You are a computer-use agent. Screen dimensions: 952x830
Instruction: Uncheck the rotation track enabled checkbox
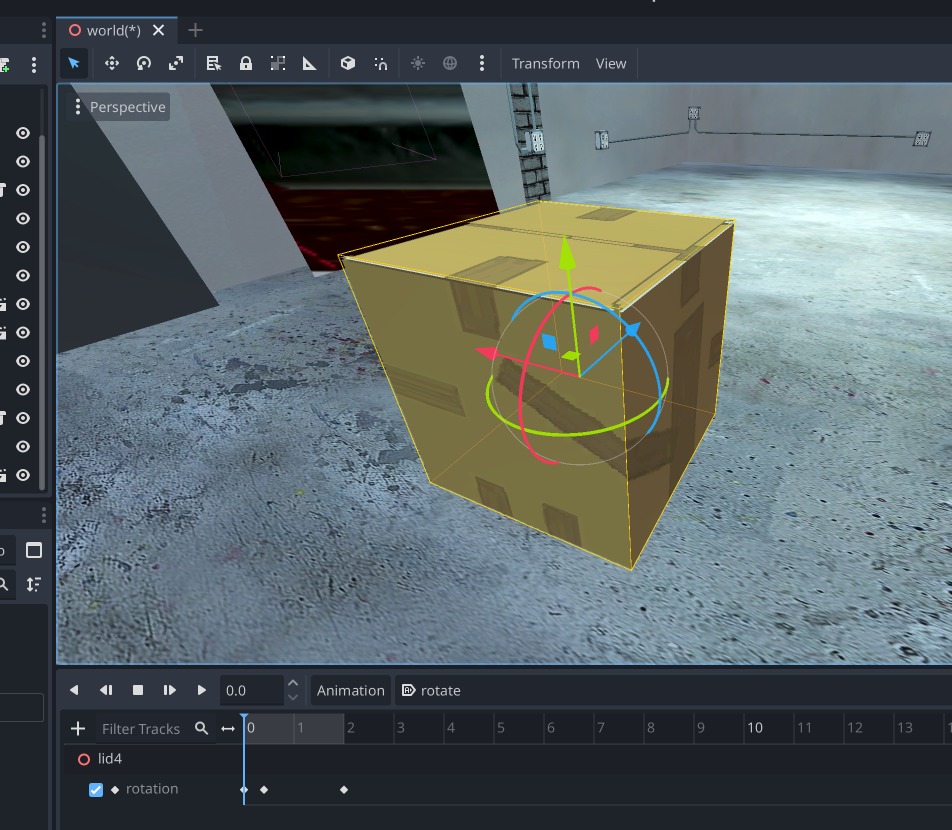pos(96,789)
